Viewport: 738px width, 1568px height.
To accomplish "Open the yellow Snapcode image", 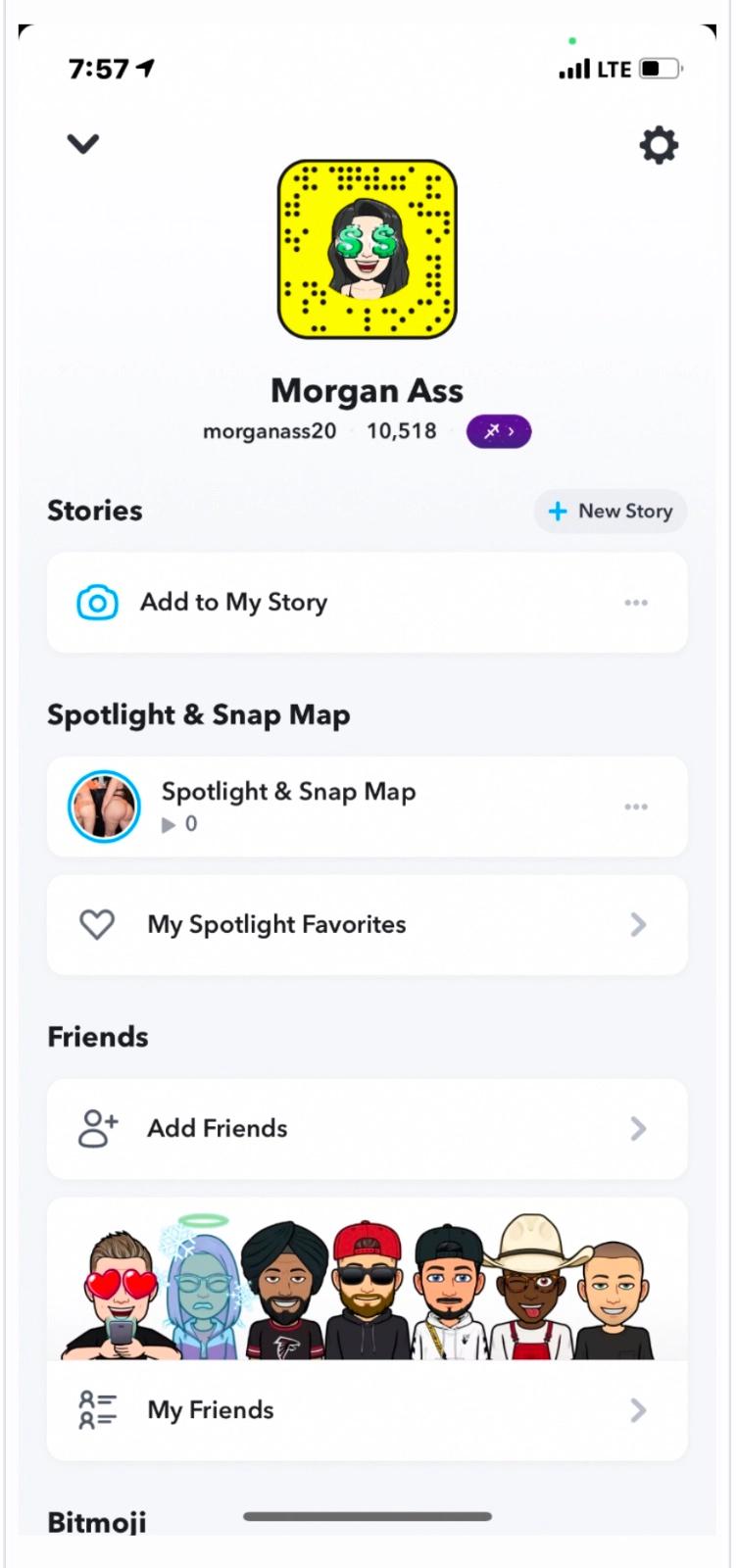I will click(368, 249).
